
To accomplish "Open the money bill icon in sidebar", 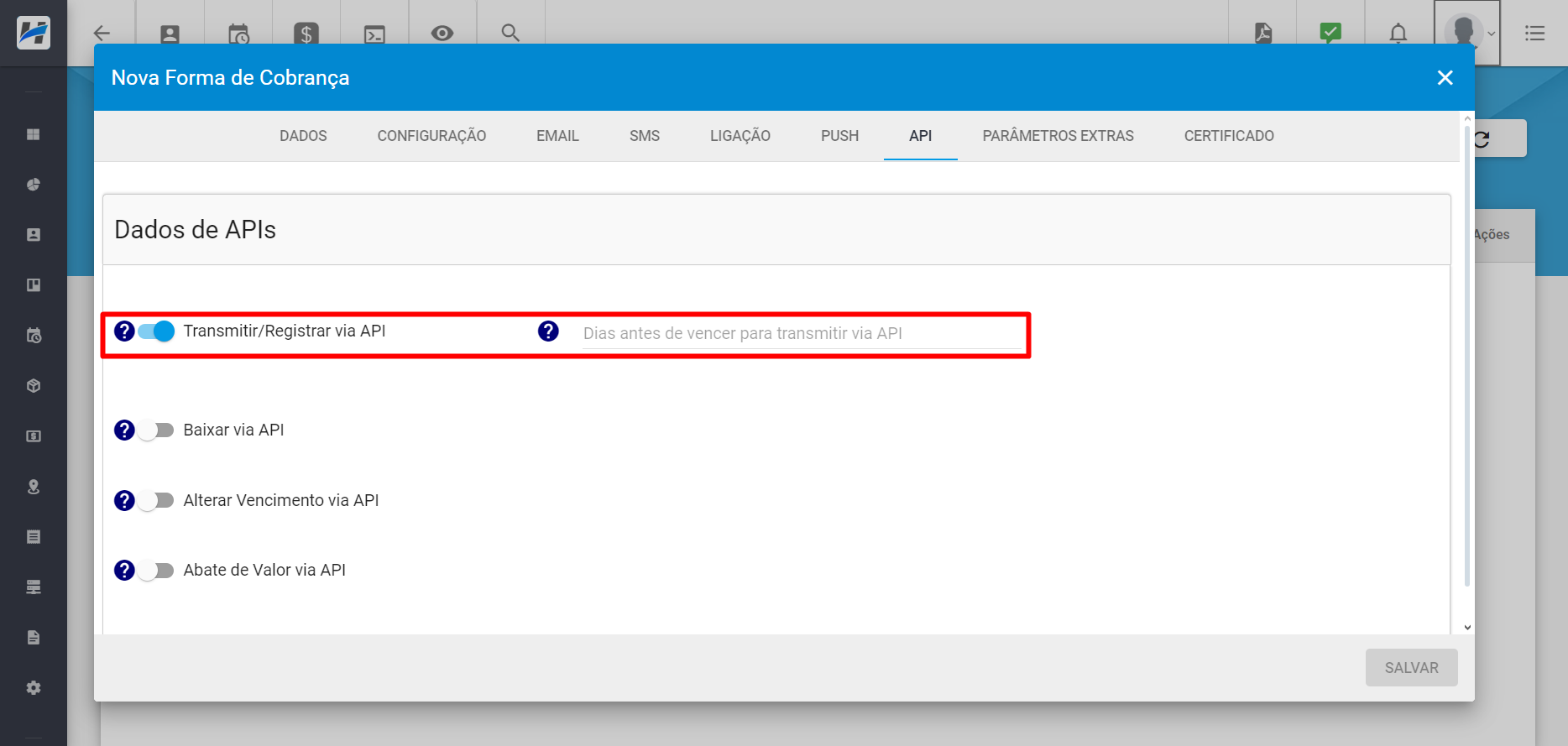I will pos(34,436).
